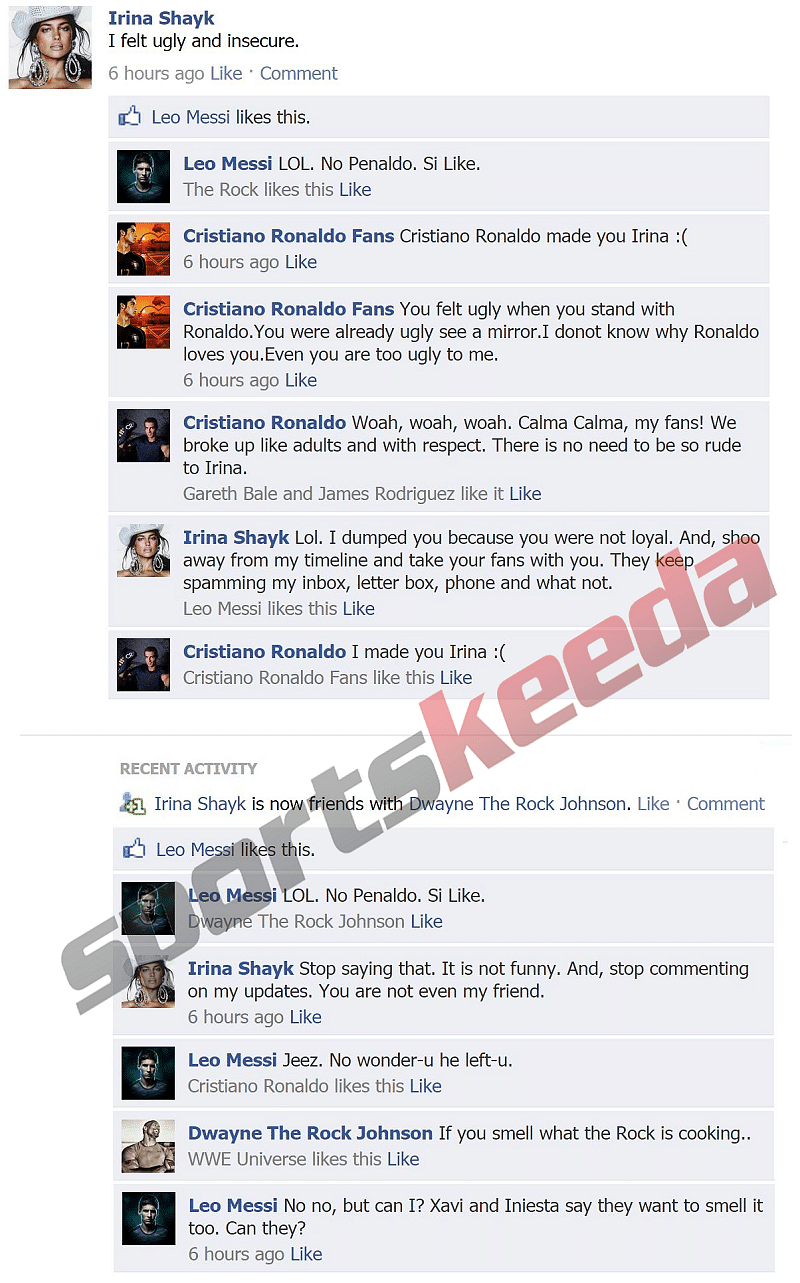The image size is (800, 1283).
Task: Like Irina Shayk's 'I felt ugly' post
Action: pos(226,73)
